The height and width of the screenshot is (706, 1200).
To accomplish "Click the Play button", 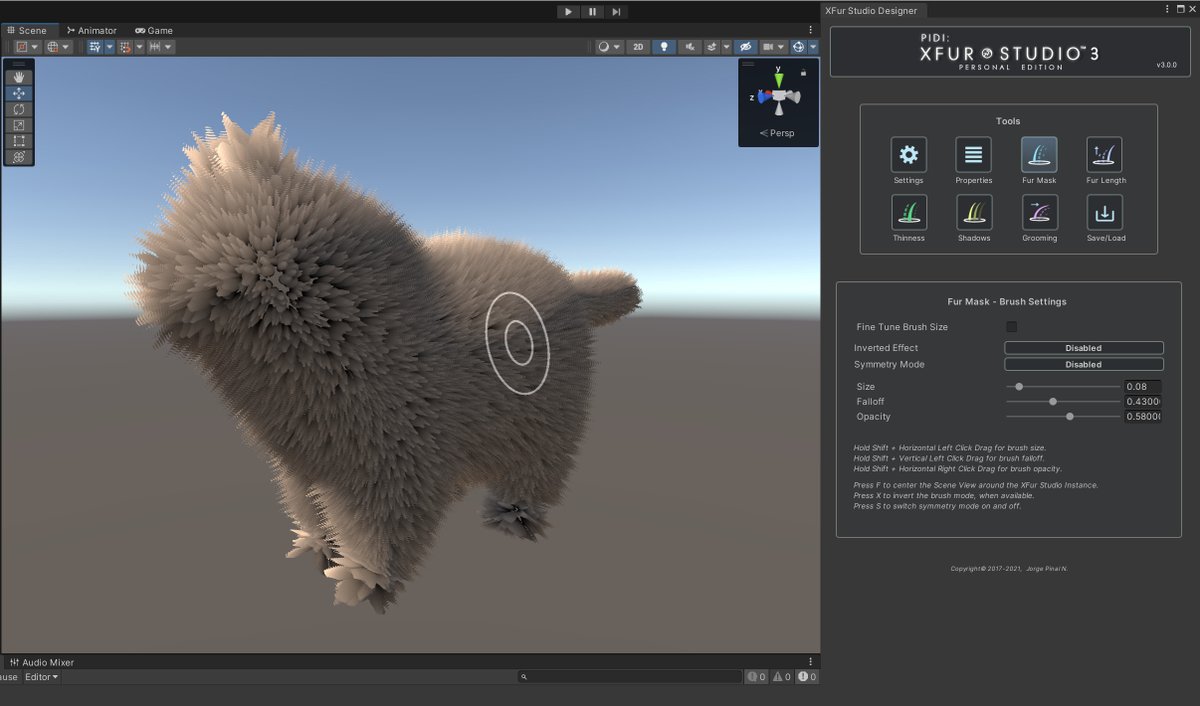I will [x=568, y=12].
